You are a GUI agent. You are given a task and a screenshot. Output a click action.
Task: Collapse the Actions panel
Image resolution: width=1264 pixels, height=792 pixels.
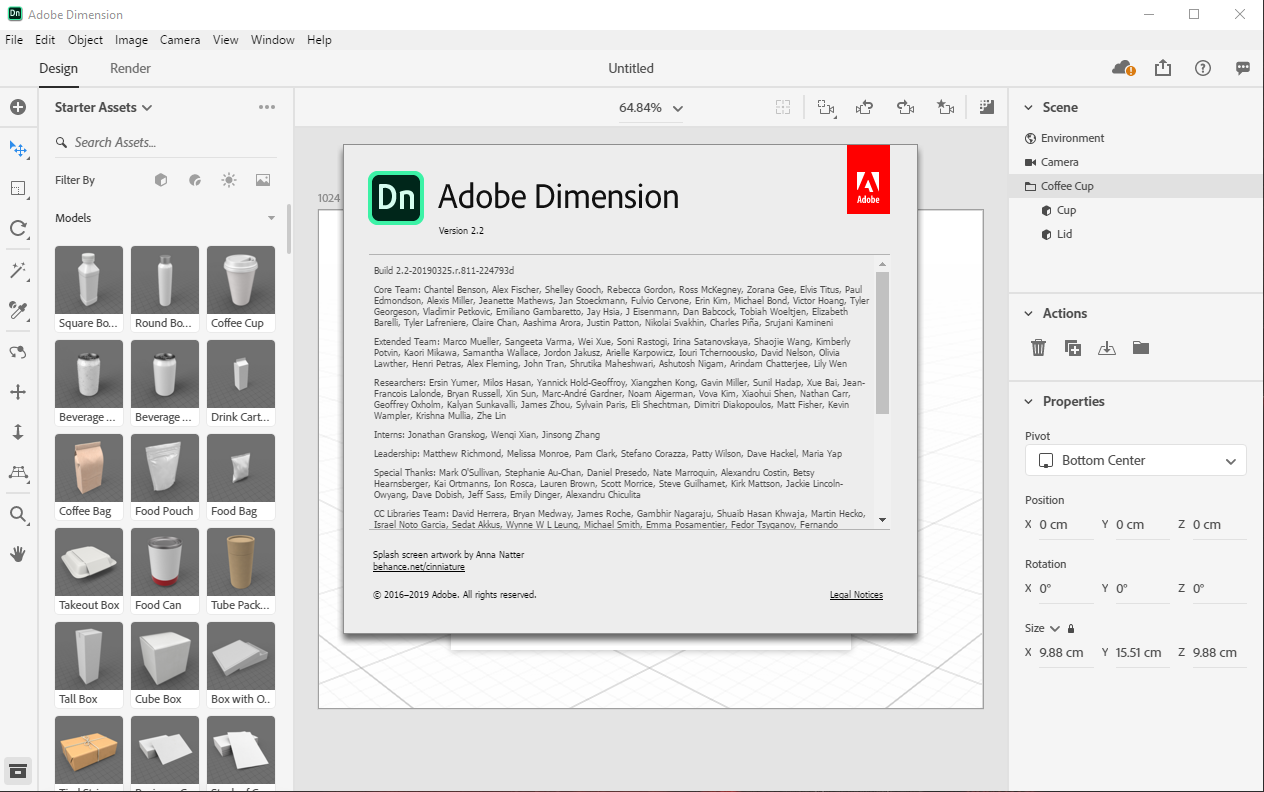pyautogui.click(x=1028, y=313)
